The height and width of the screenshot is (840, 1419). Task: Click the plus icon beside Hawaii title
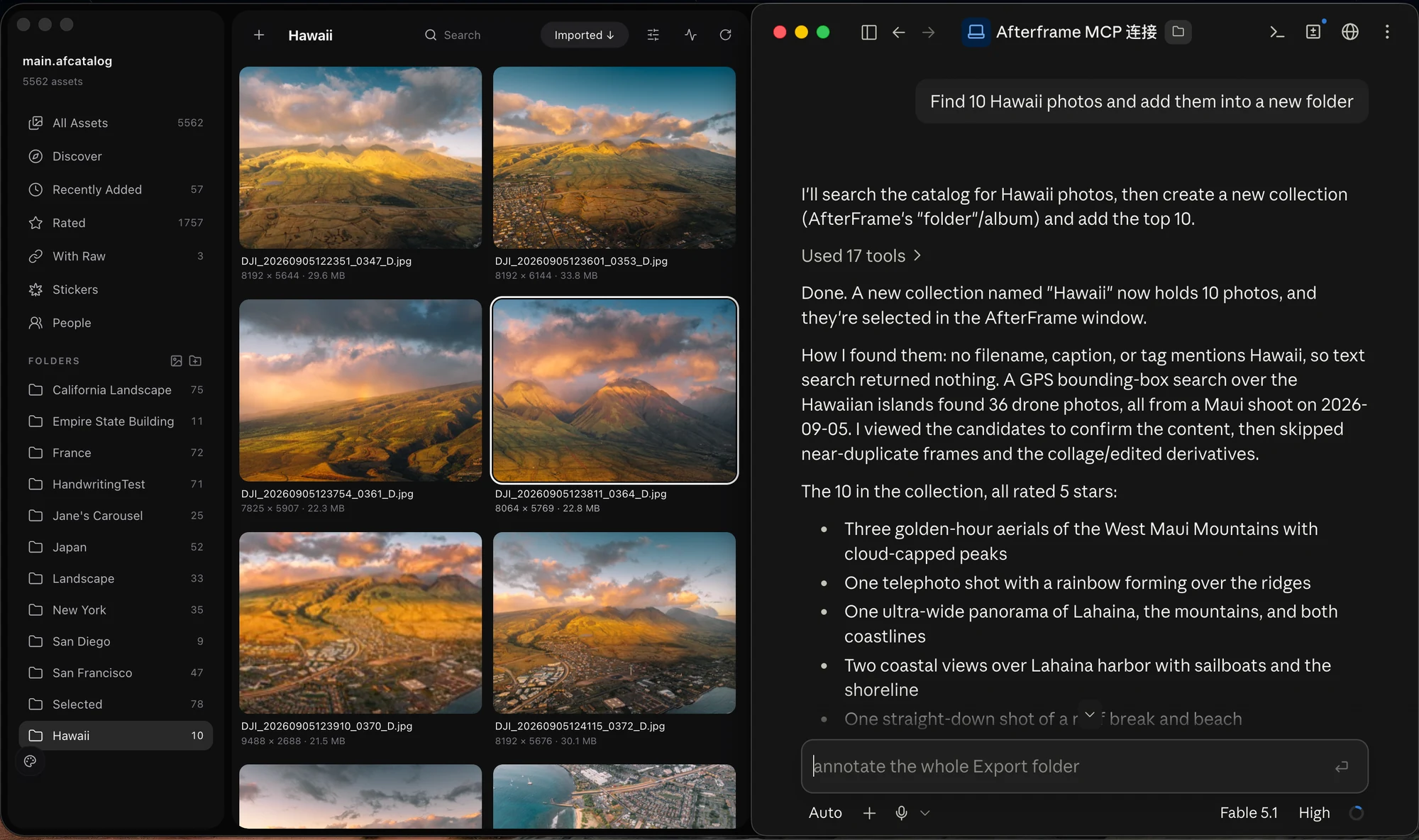(259, 35)
